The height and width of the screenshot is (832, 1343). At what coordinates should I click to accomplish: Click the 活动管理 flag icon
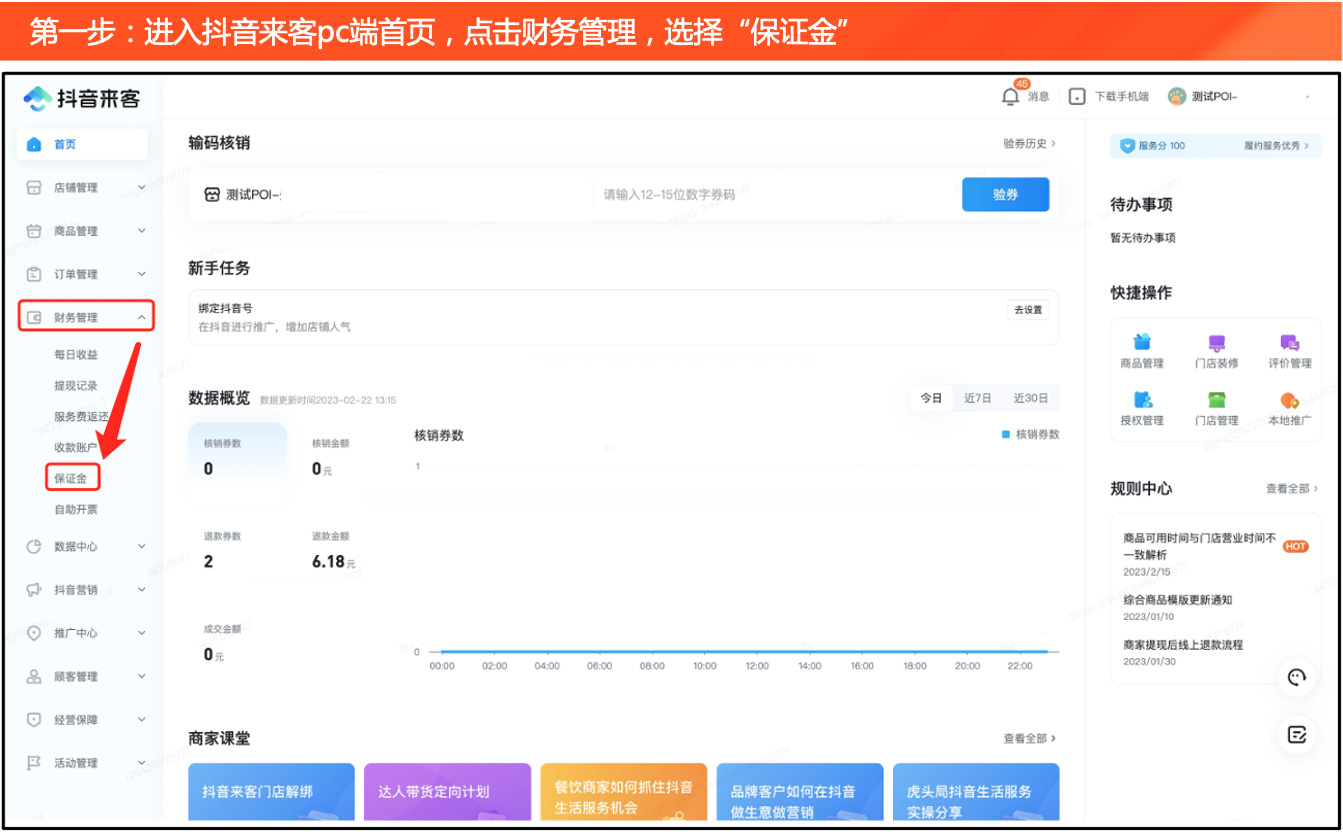coord(34,763)
